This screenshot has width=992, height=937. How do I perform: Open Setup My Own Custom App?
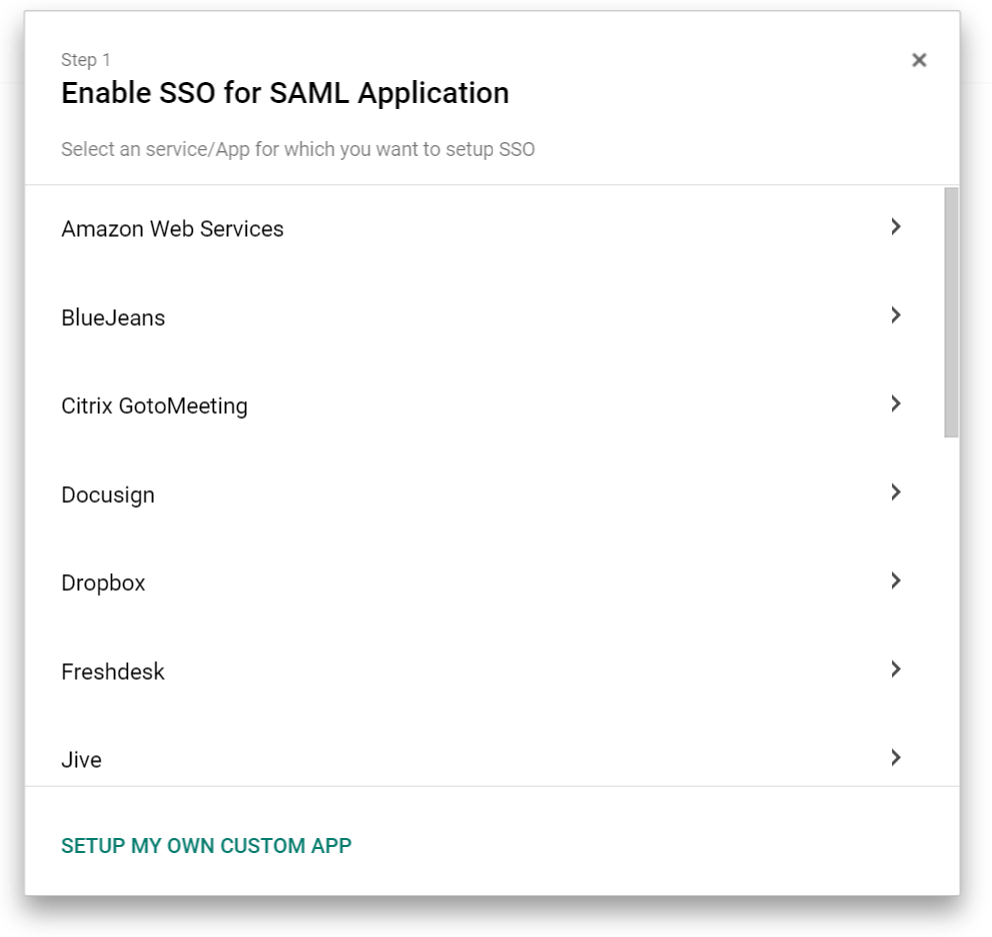[206, 844]
